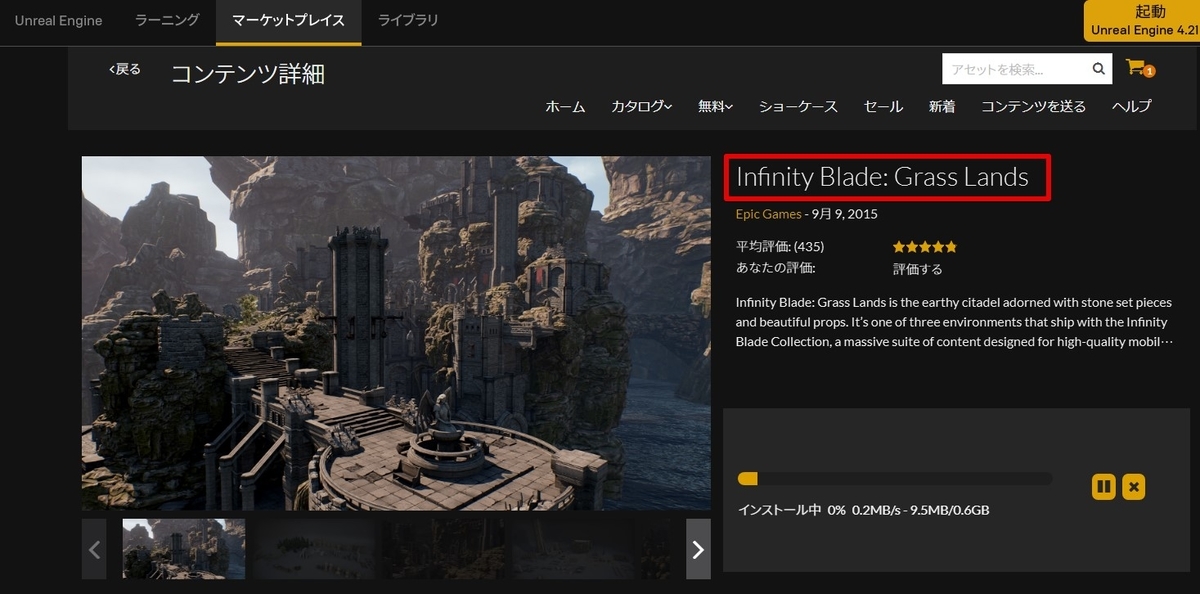The image size is (1200, 594).
Task: Click the main citadel preview image
Action: pos(396,333)
